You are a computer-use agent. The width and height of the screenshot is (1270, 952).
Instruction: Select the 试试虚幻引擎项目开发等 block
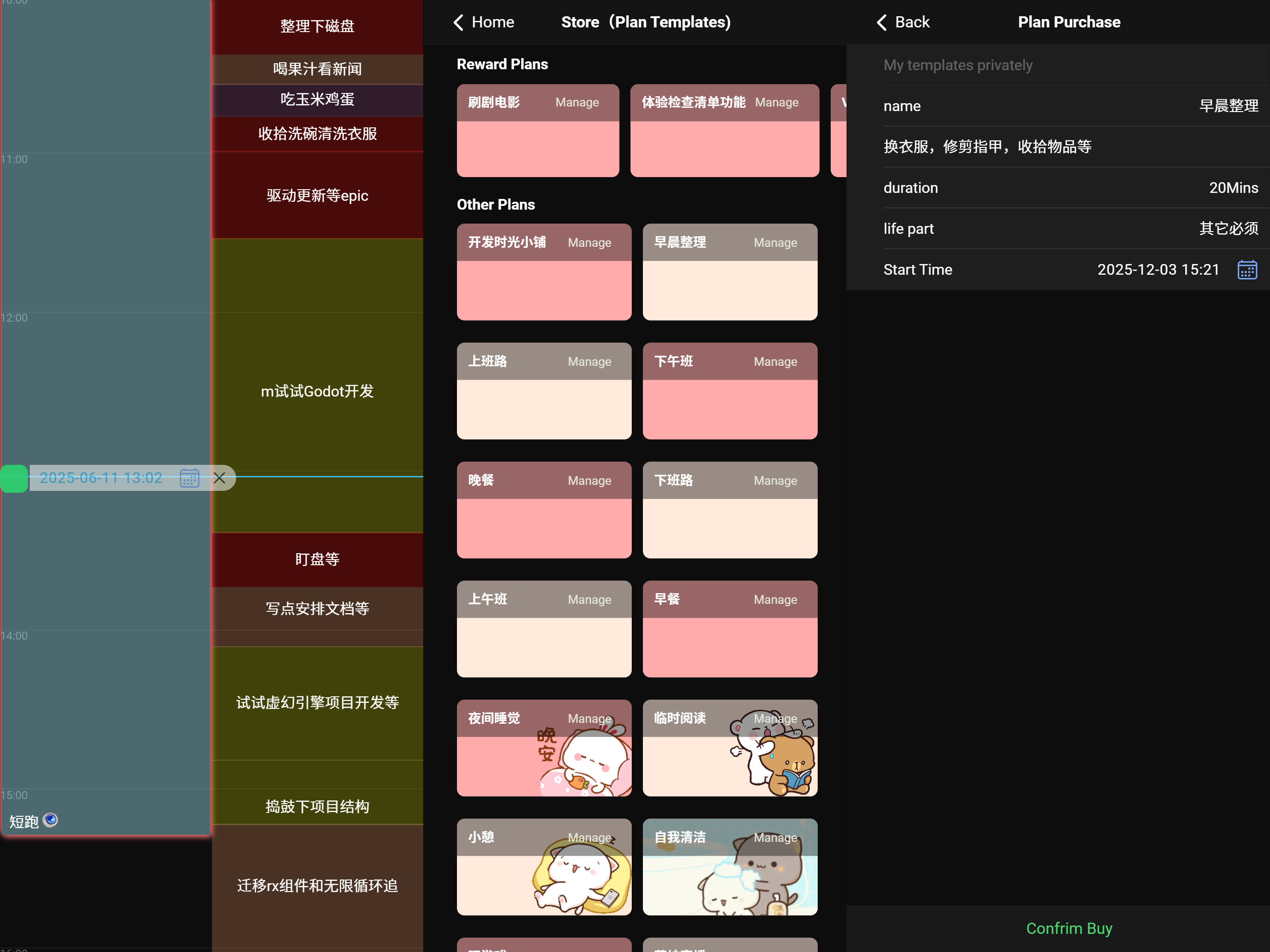[x=317, y=703]
